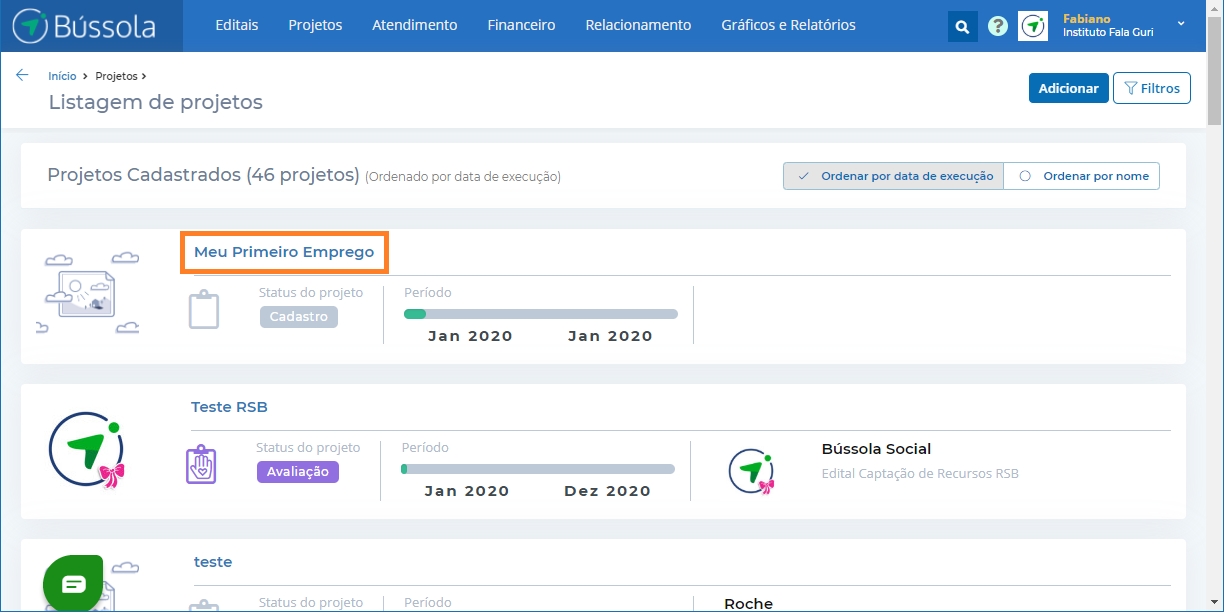Open the Projetos menu

tap(315, 25)
